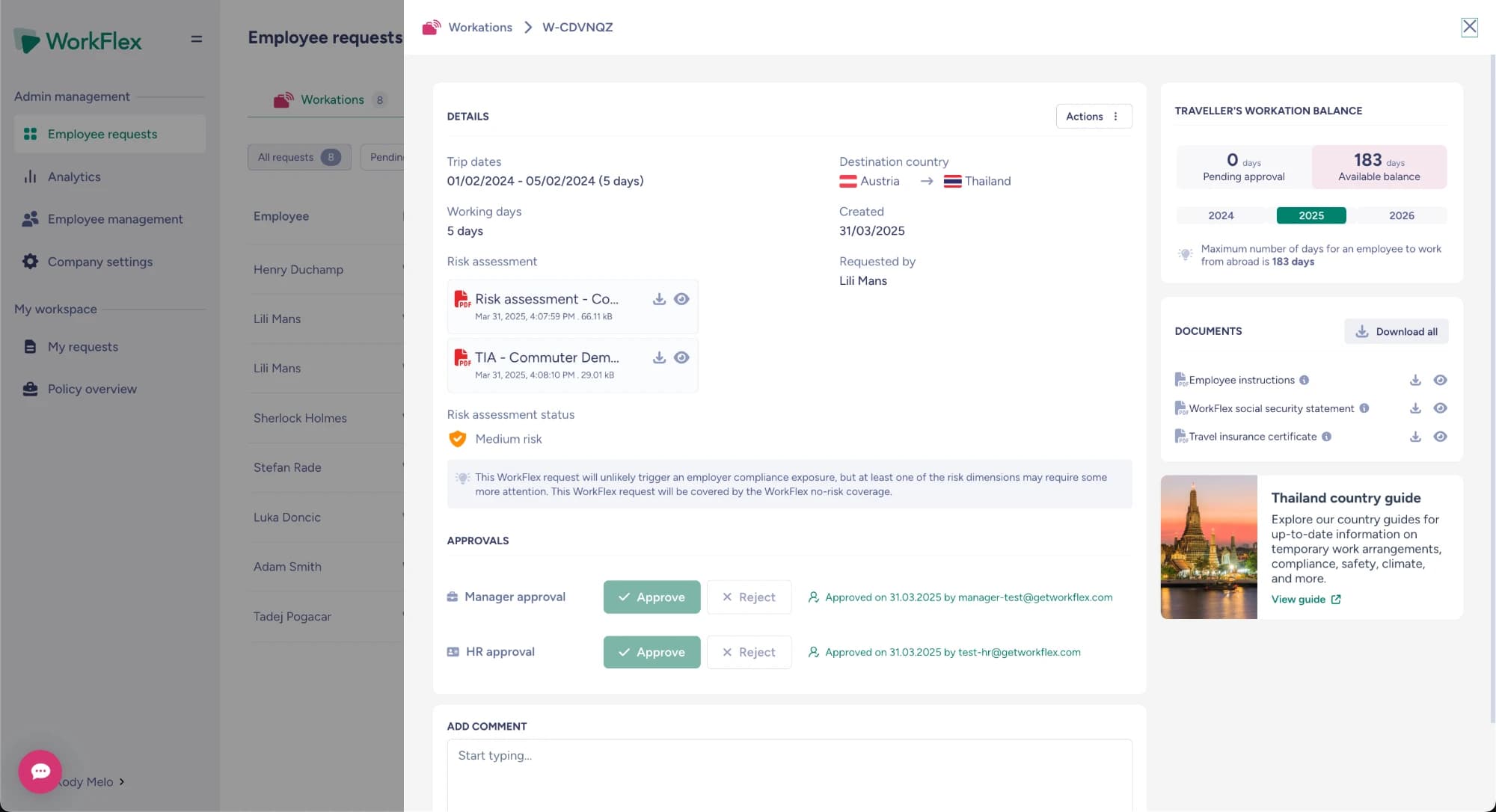
Task: Download the Travel insurance certificate
Action: coord(1415,437)
